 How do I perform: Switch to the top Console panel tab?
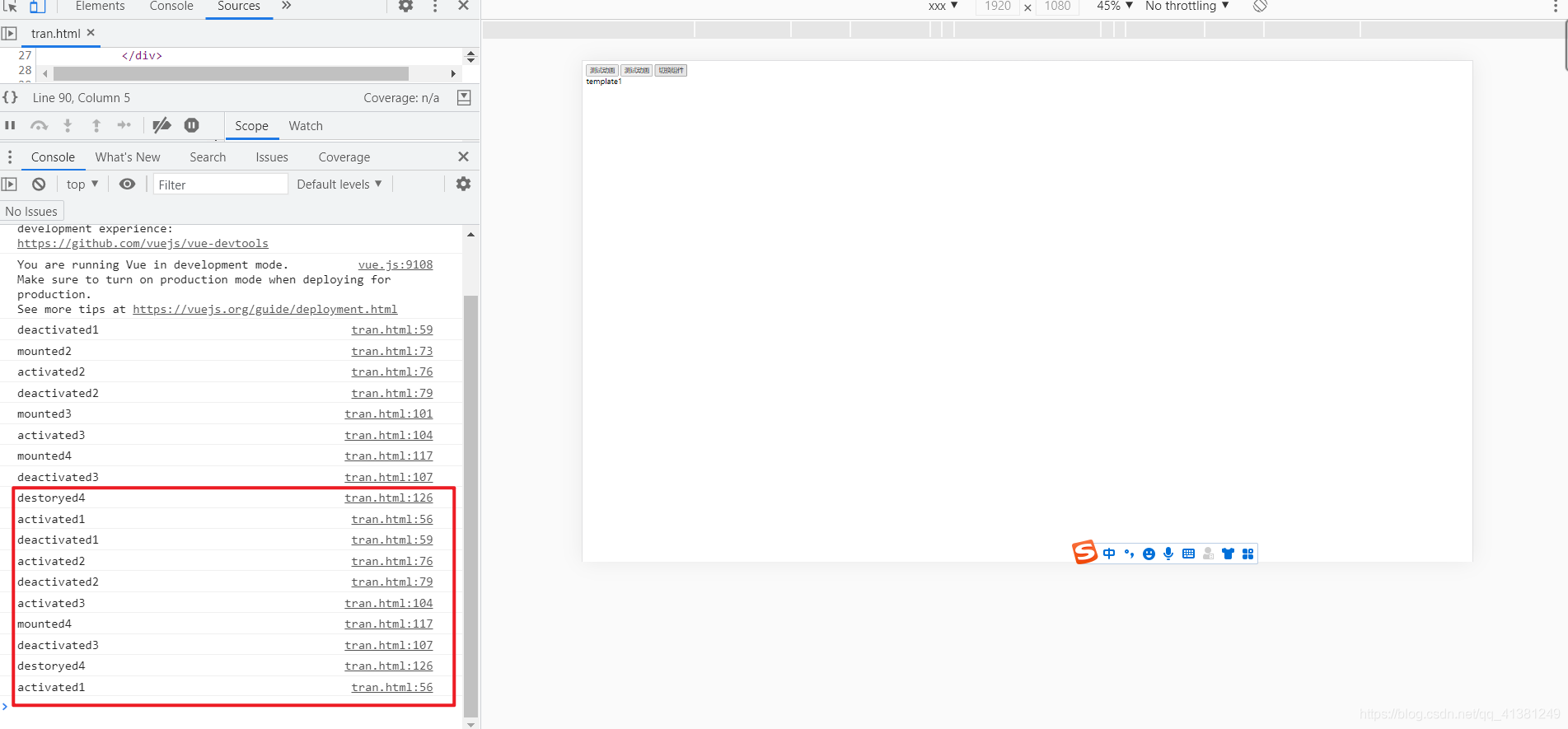171,6
